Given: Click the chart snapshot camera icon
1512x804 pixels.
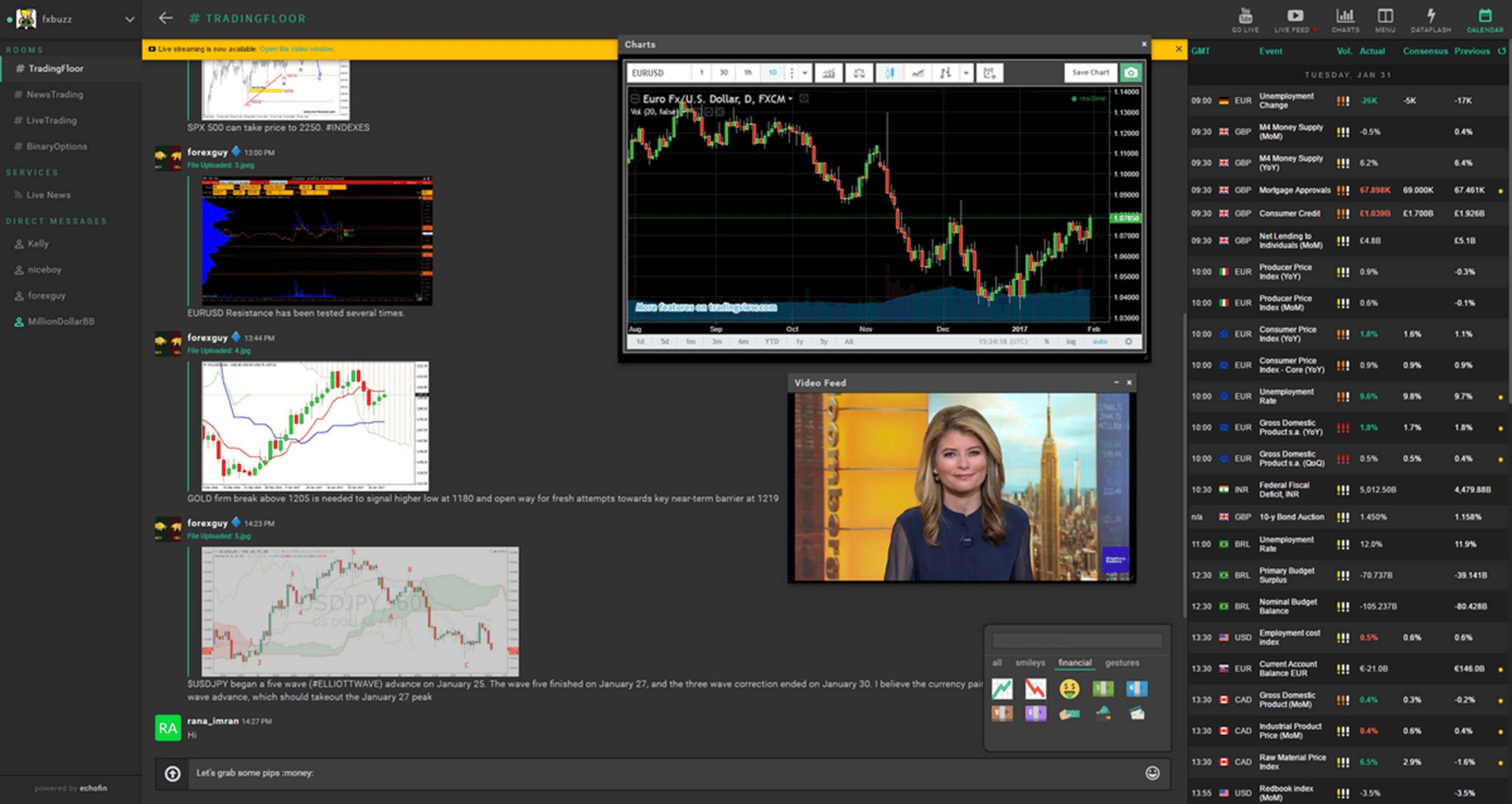Looking at the screenshot, I should coord(1130,73).
